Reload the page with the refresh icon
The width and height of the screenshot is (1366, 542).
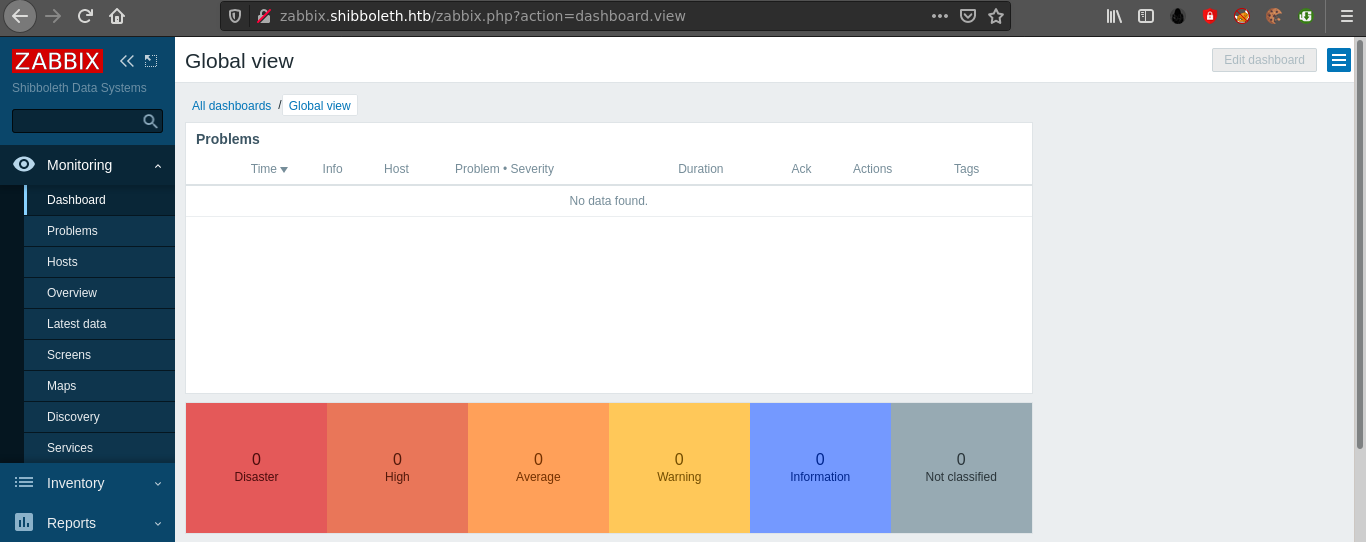[85, 16]
